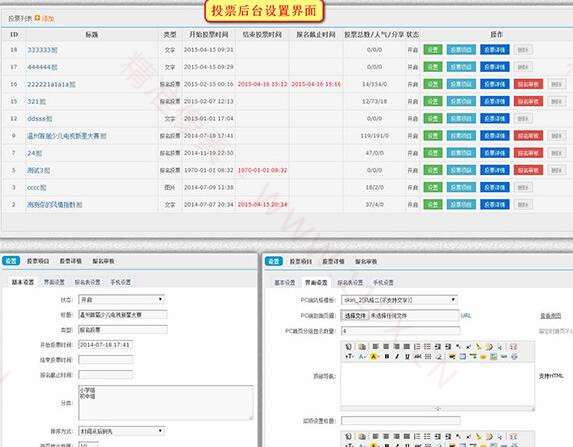Apply italic in the upper rich-text editor
The height and width of the screenshot is (447, 573).
(397, 356)
